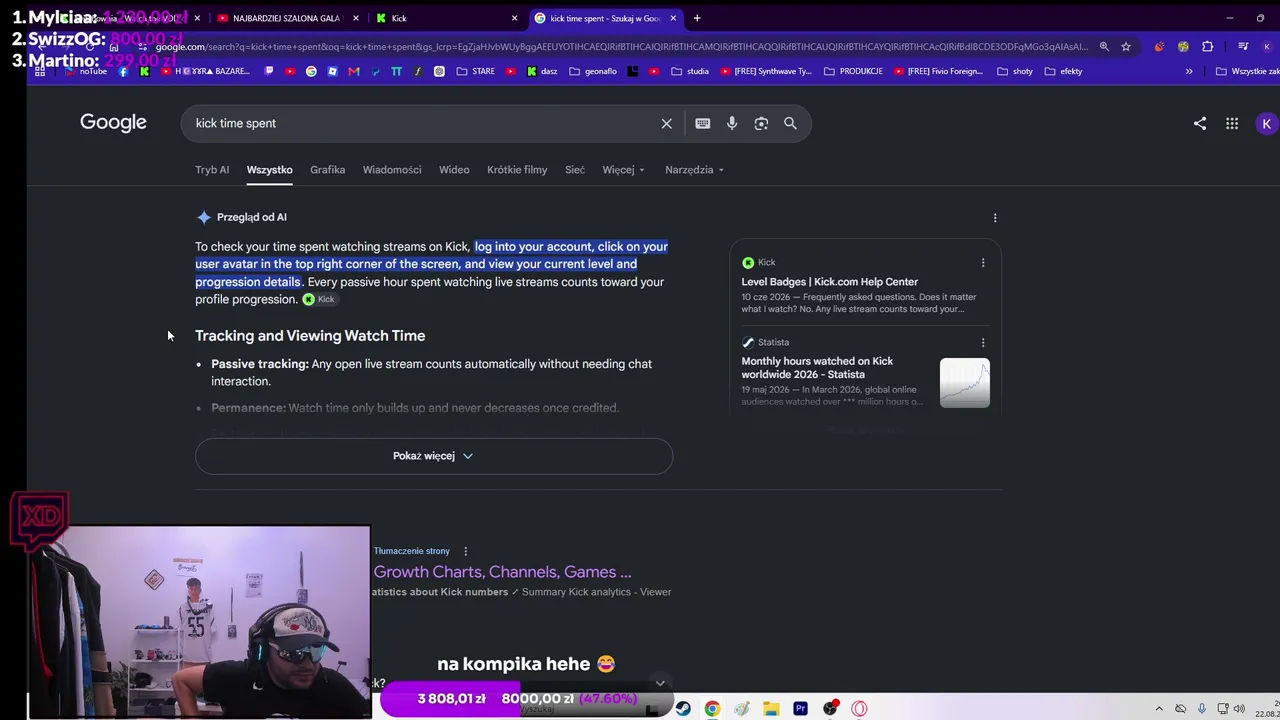Click the Tłumaczenie strony link
Image resolution: width=1280 pixels, height=720 pixels.
click(x=412, y=551)
